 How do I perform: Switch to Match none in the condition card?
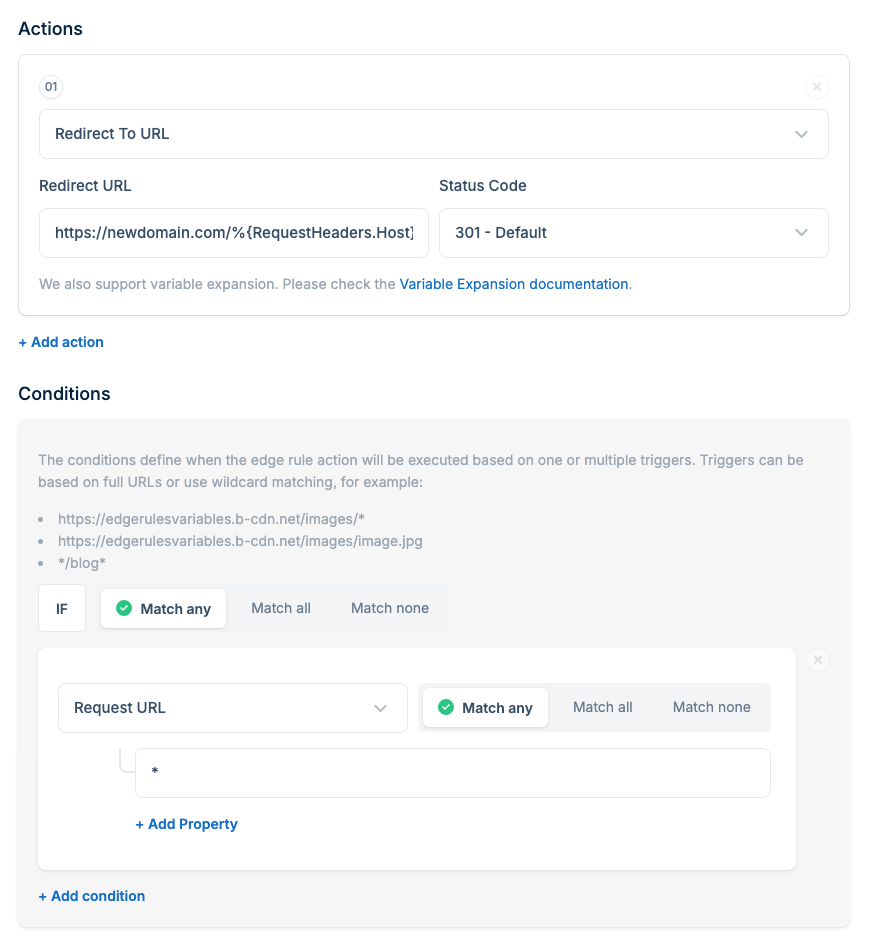tap(711, 707)
